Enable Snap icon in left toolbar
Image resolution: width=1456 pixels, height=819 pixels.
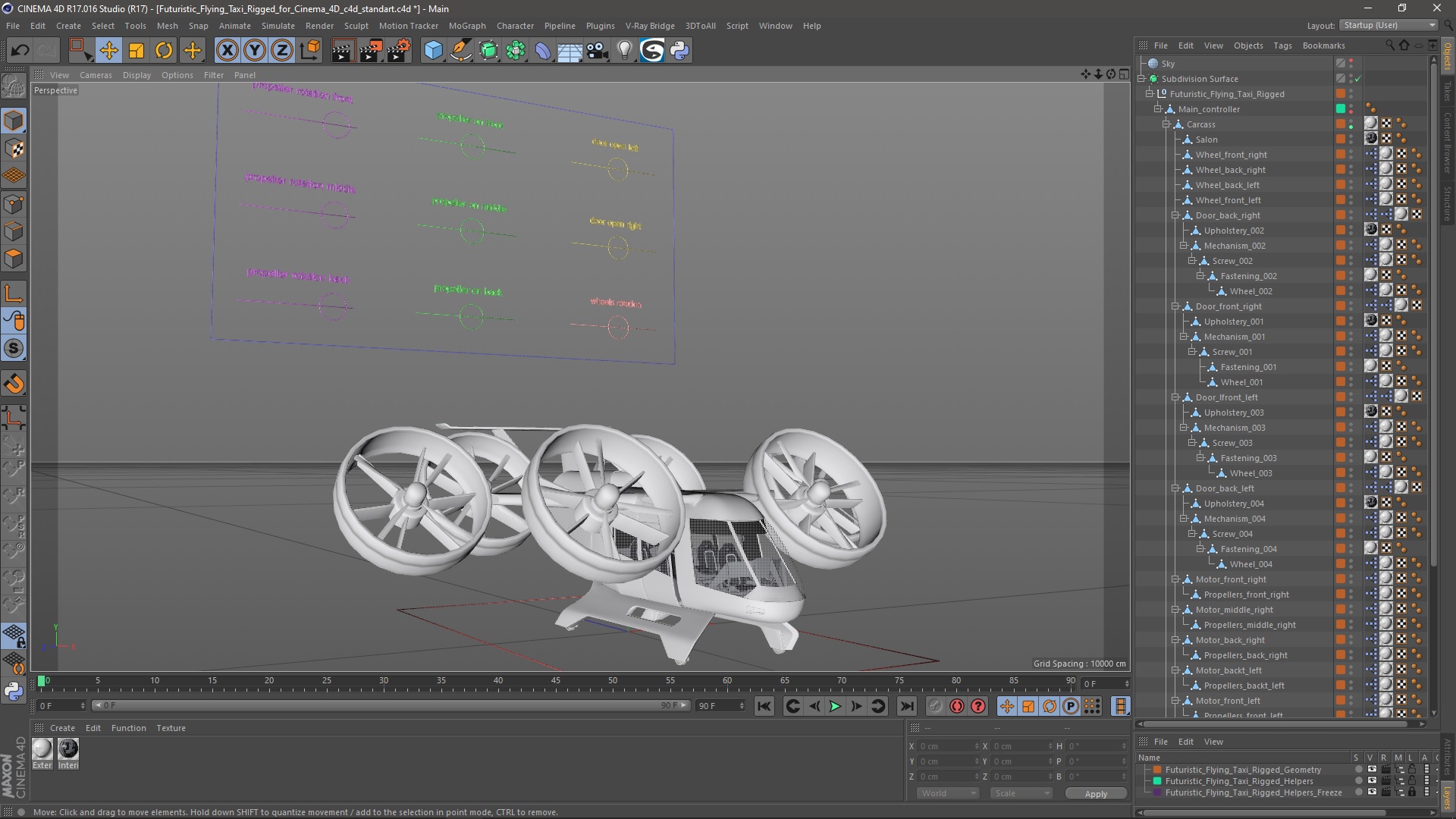[14, 349]
